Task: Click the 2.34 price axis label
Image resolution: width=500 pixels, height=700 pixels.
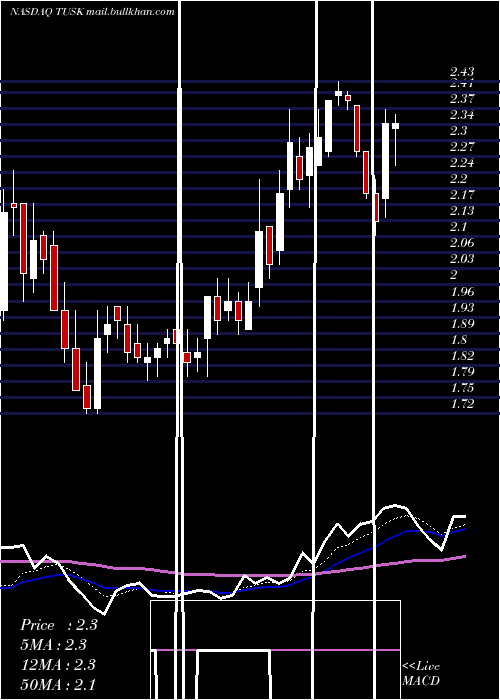Action: pos(462,115)
